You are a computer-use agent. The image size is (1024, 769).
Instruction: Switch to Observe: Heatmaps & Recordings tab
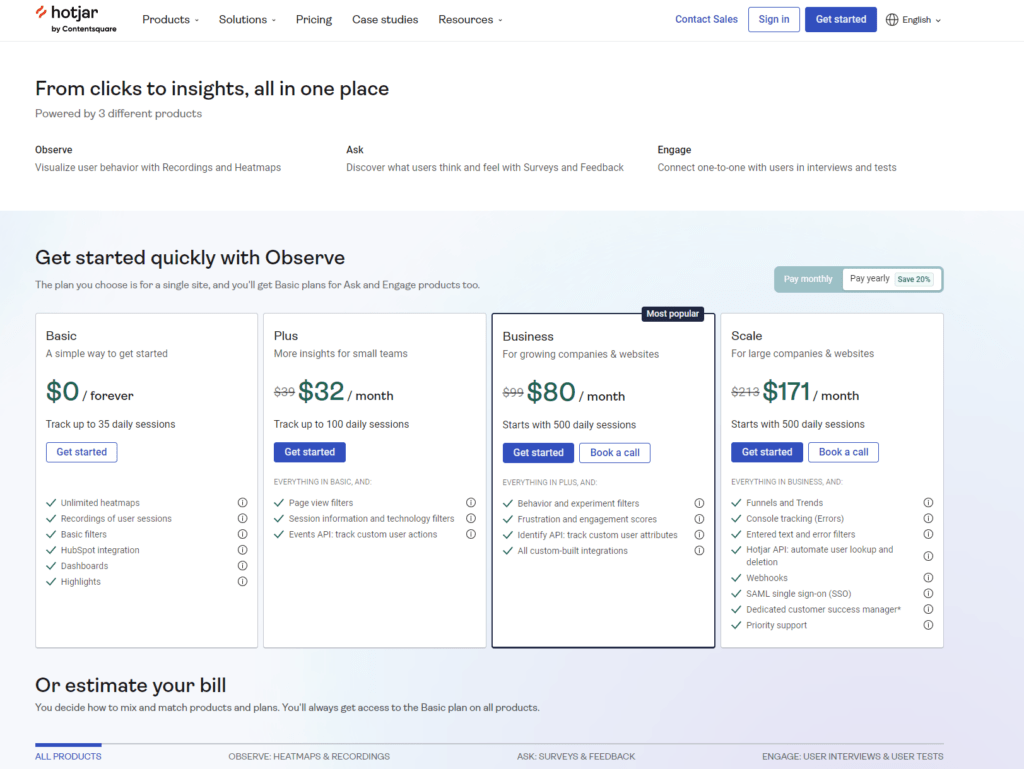309,756
